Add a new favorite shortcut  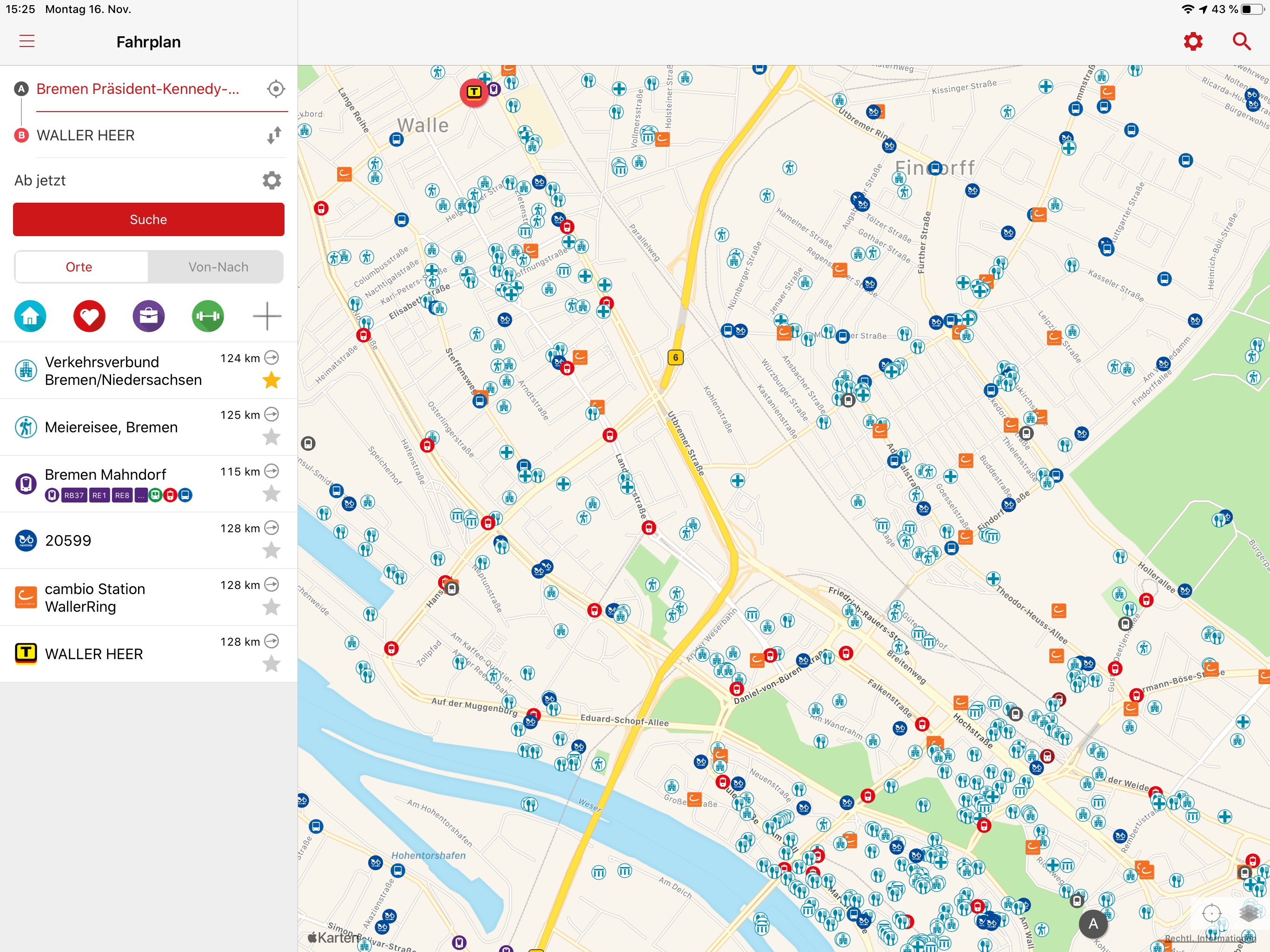click(267, 316)
